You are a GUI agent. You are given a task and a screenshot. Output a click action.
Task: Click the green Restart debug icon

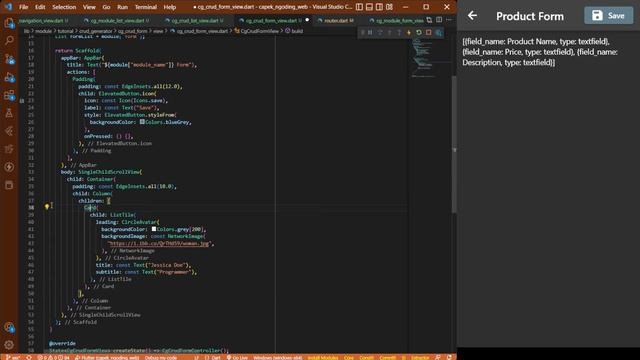(x=418, y=32)
